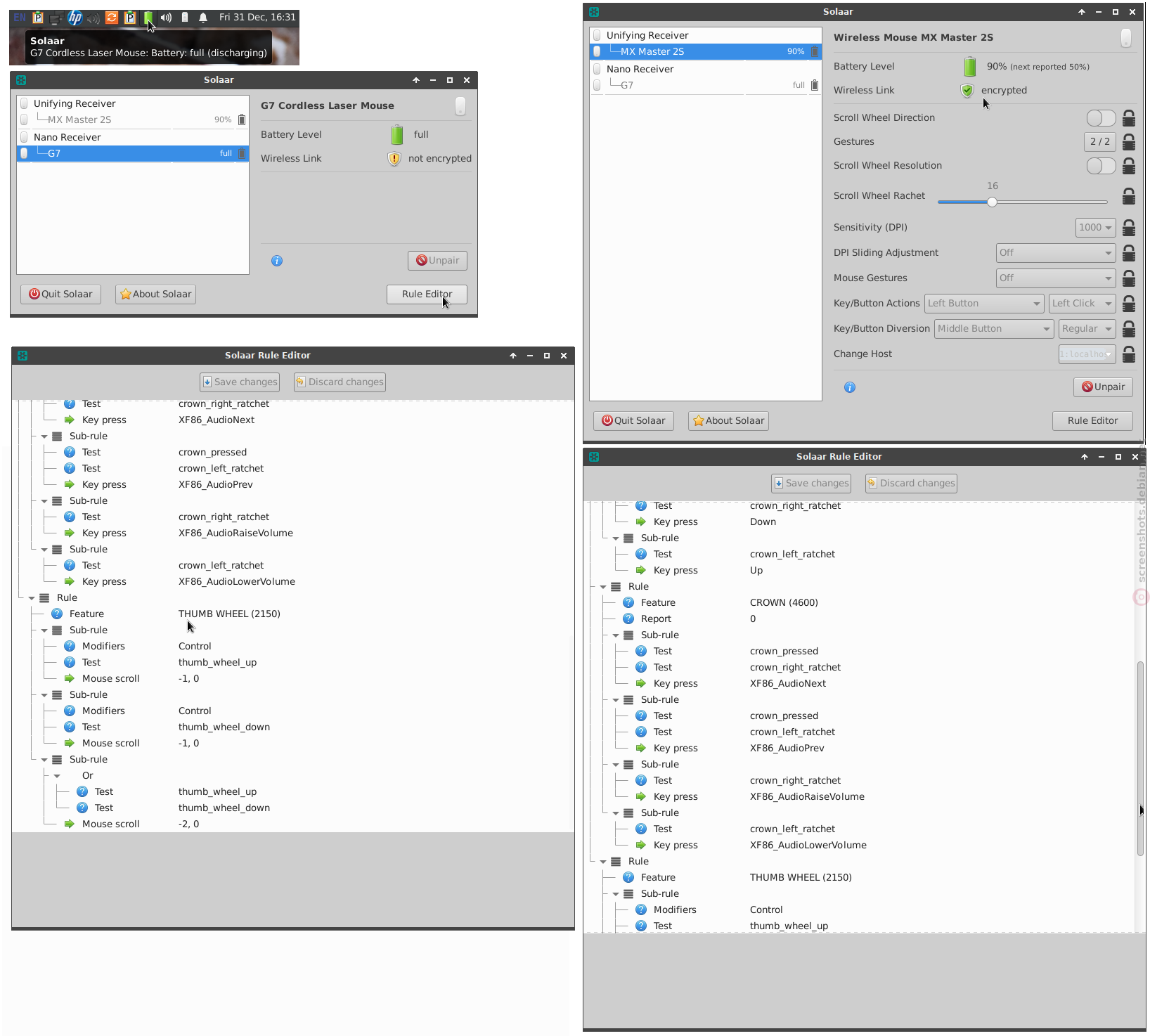This screenshot has height=1036, width=1150.
Task: Click Discard changes in the right Rule Editor
Action: click(x=911, y=483)
